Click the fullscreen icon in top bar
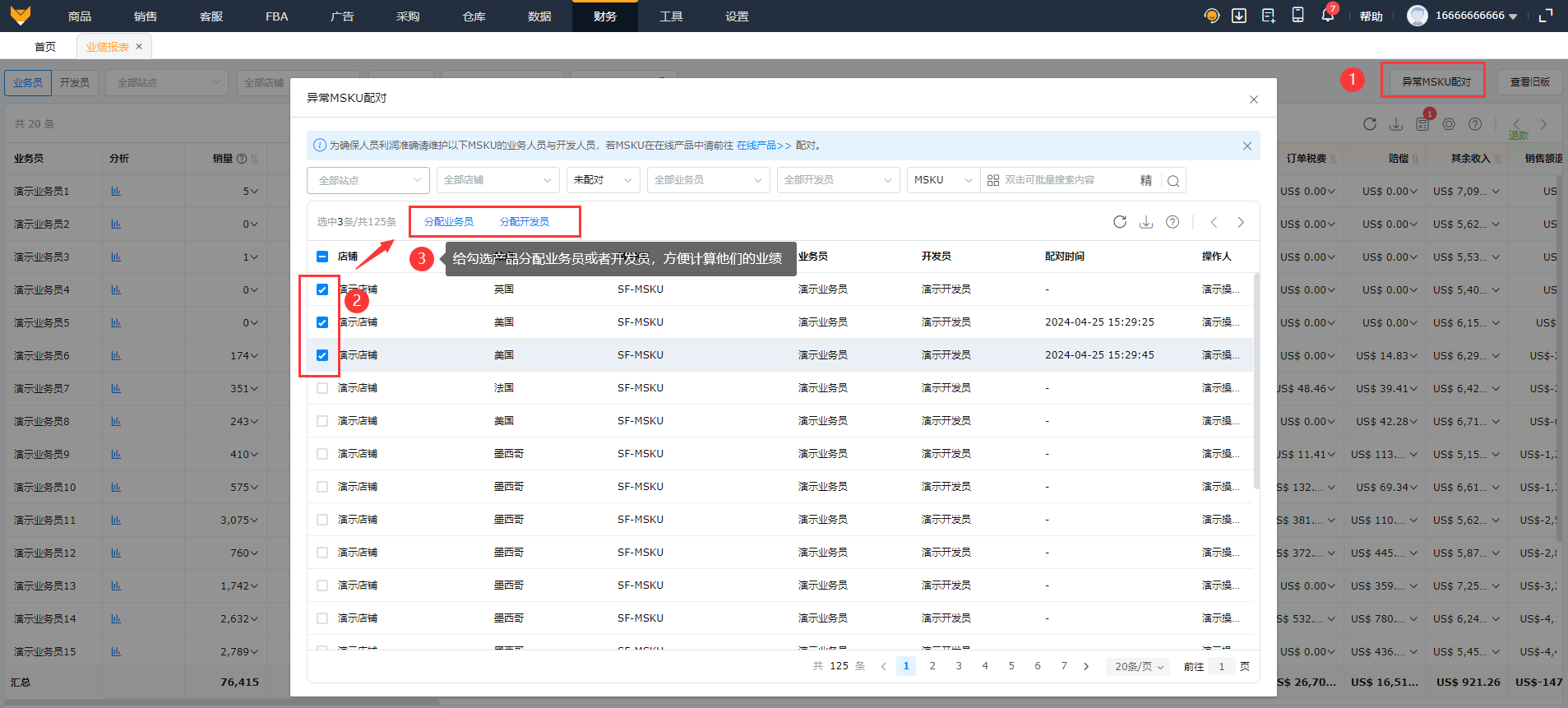Screen dimensions: 1568x708 [x=1546, y=16]
